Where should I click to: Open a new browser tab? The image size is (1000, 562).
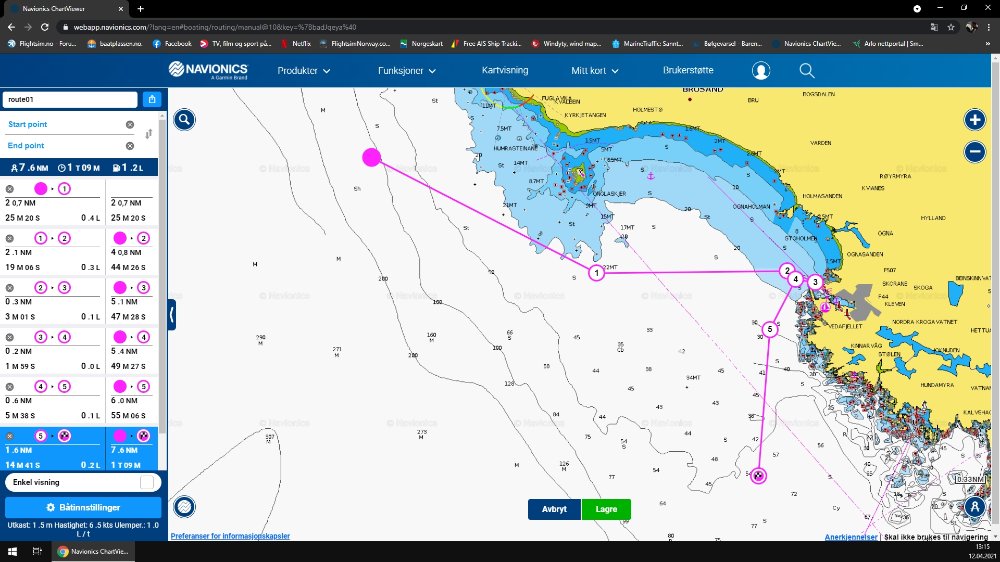coord(140,9)
